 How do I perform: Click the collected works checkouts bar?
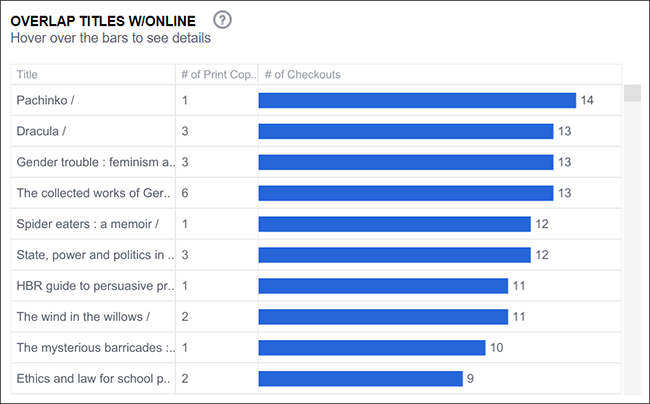click(406, 193)
